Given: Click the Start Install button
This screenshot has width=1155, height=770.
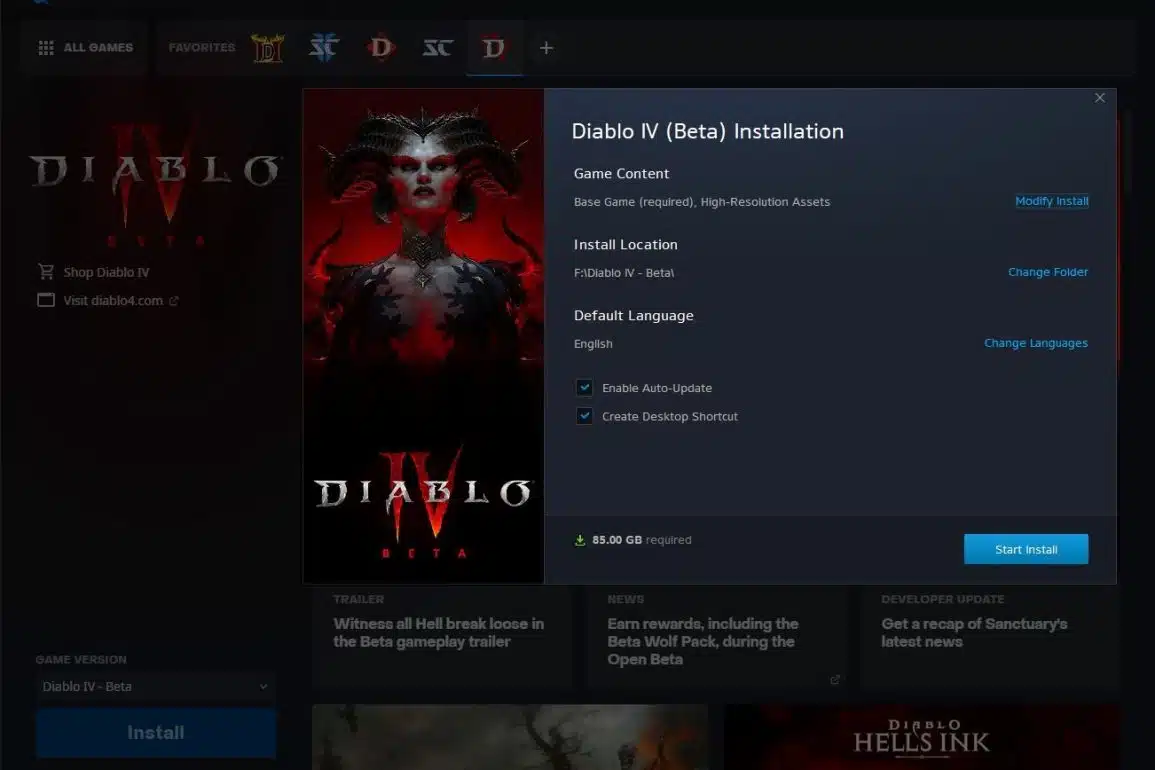Looking at the screenshot, I should (x=1026, y=549).
